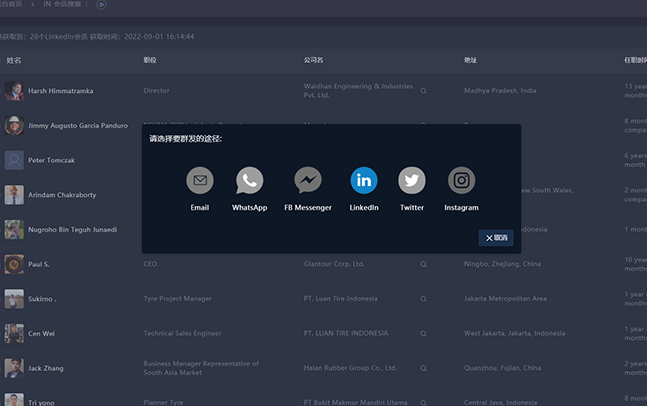Click Madhya Pradesh, India address cell

coord(500,90)
